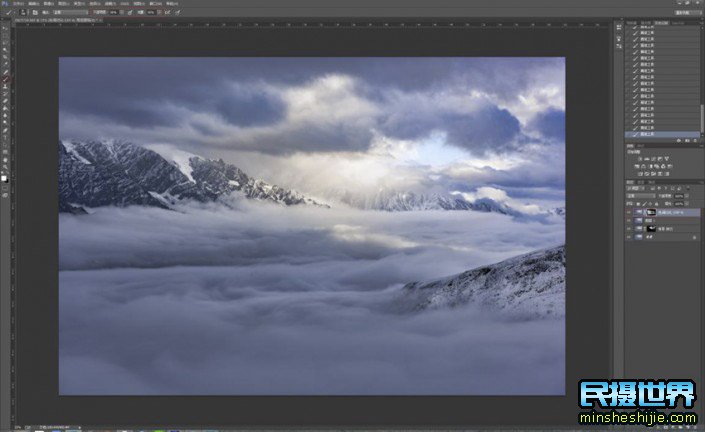Viewport: 705px width, 432px height.
Task: Open the 滤镜 (Filter) menu
Action: point(110,4)
